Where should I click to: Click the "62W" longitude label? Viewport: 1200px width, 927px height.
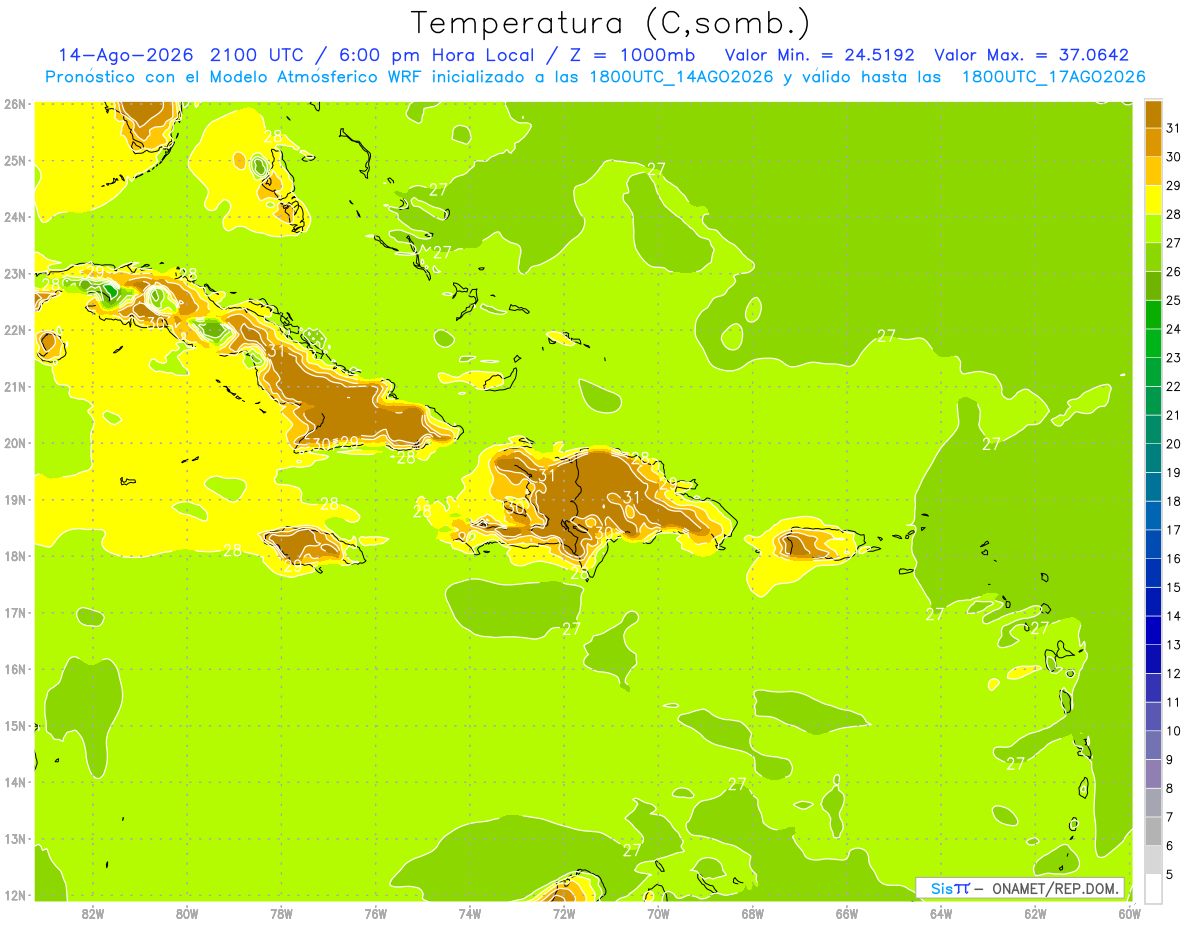(x=1035, y=913)
